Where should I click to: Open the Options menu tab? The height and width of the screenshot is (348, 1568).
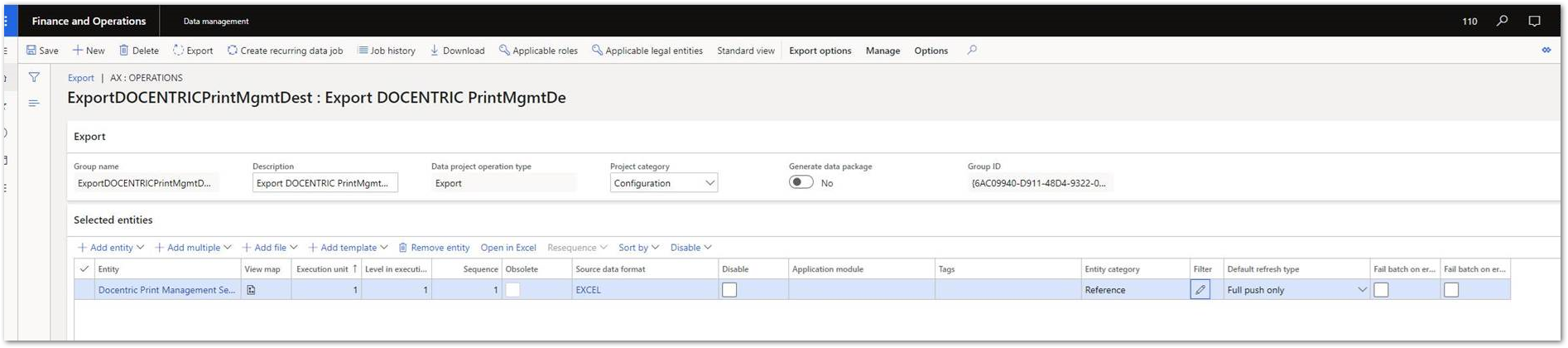(931, 51)
